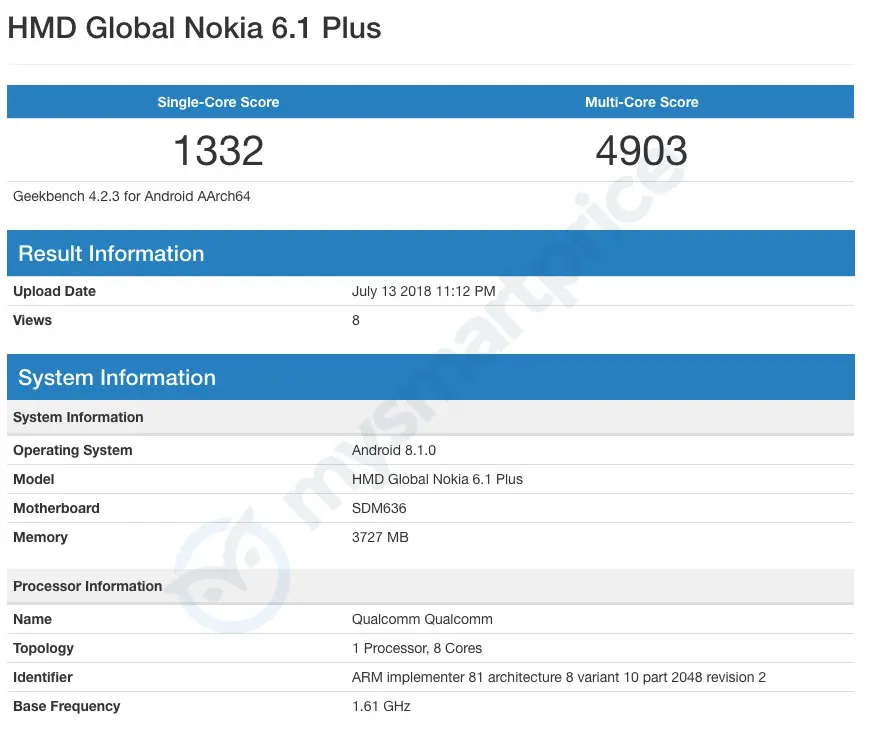Screen dimensions: 875x729
Task: Click the single-core score value 1332
Action: tap(218, 151)
